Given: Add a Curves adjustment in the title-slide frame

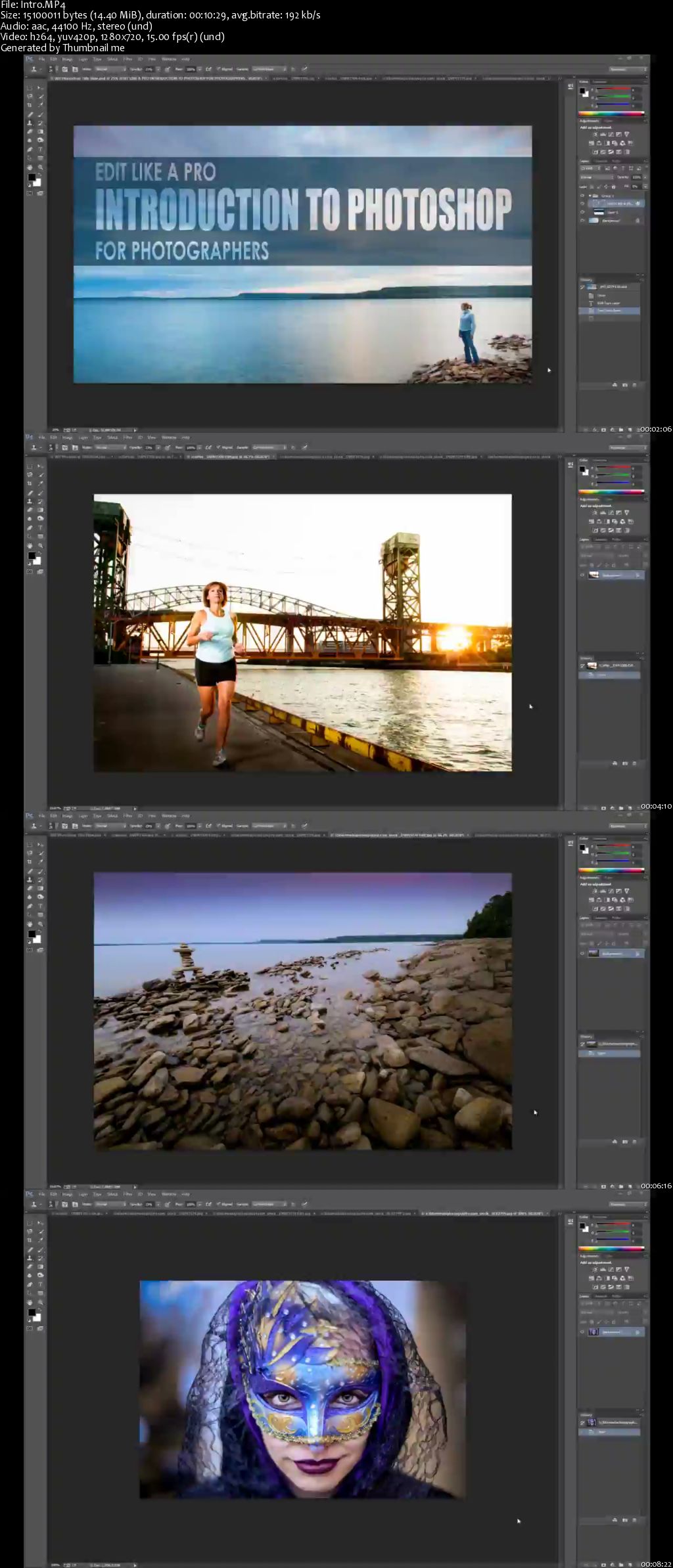Looking at the screenshot, I should (x=611, y=135).
